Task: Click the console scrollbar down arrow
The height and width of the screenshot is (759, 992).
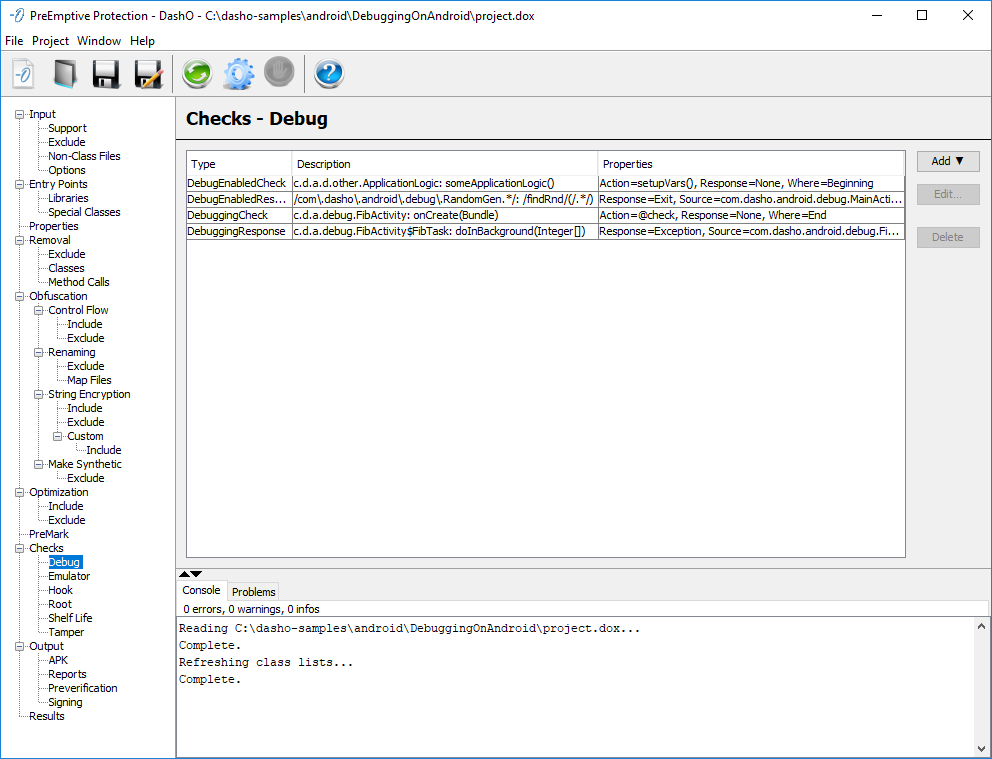Action: click(x=981, y=748)
